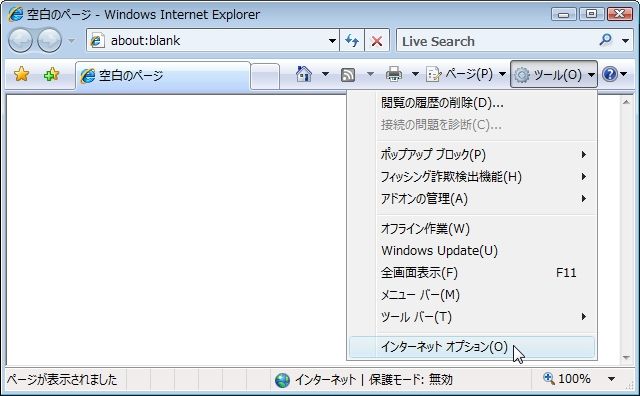Click the ツール(O) toolbar button
Image resolution: width=640 pixels, height=396 pixels.
click(x=553, y=74)
